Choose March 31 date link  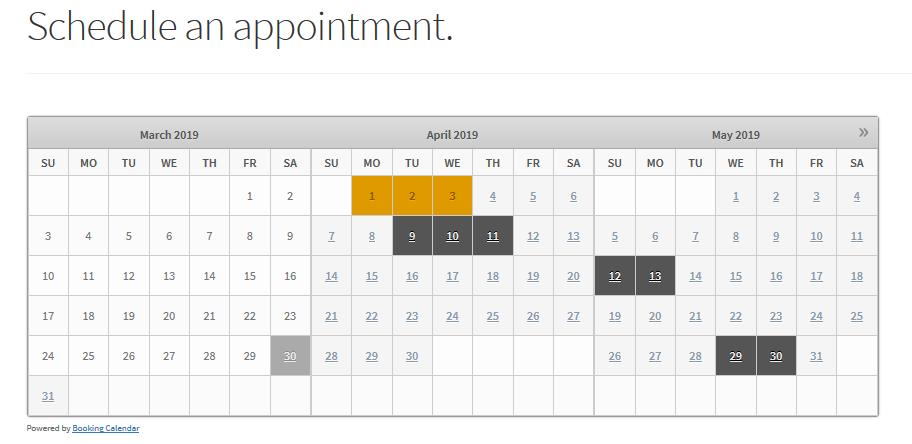[48, 396]
